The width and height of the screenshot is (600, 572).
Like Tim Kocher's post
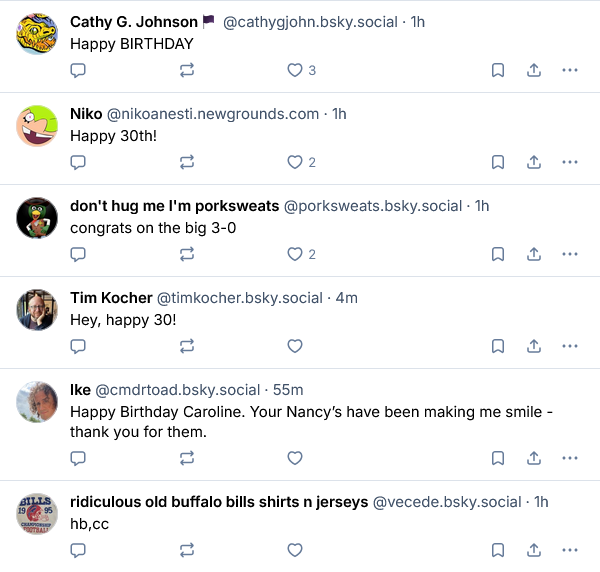pos(295,346)
